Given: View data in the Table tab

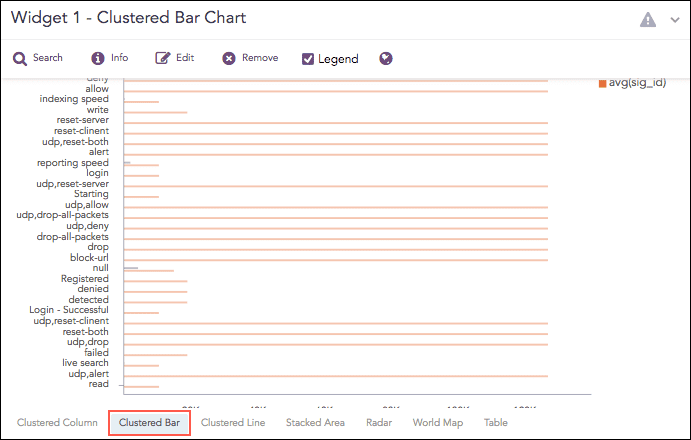Looking at the screenshot, I should 496,423.
